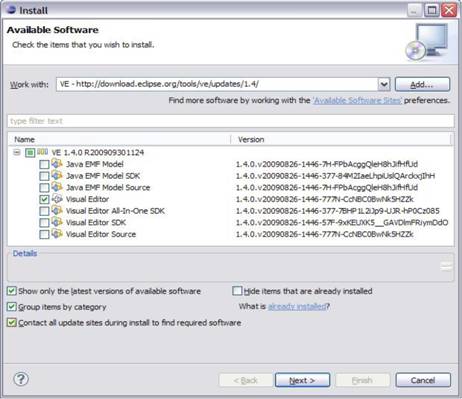
Task: Click the Next > button
Action: (x=302, y=380)
